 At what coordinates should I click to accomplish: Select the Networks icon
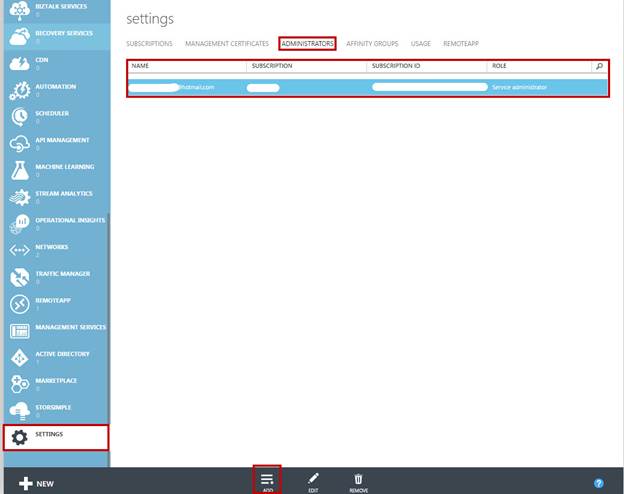click(20, 250)
